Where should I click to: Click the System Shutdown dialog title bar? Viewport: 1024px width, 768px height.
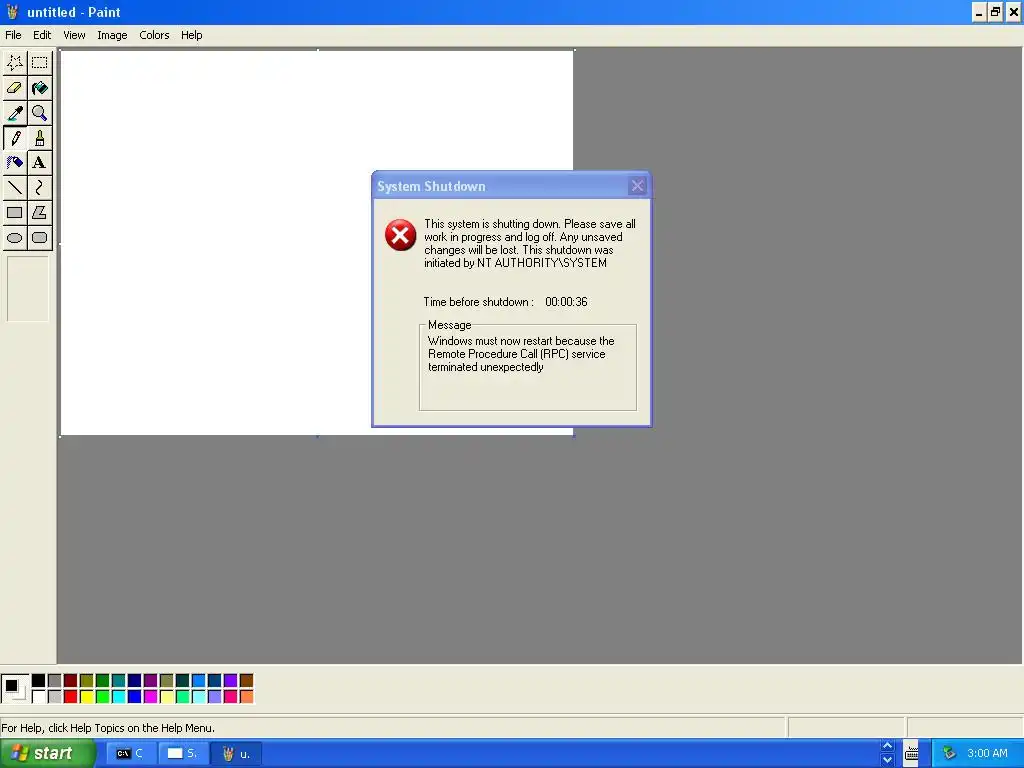511,186
